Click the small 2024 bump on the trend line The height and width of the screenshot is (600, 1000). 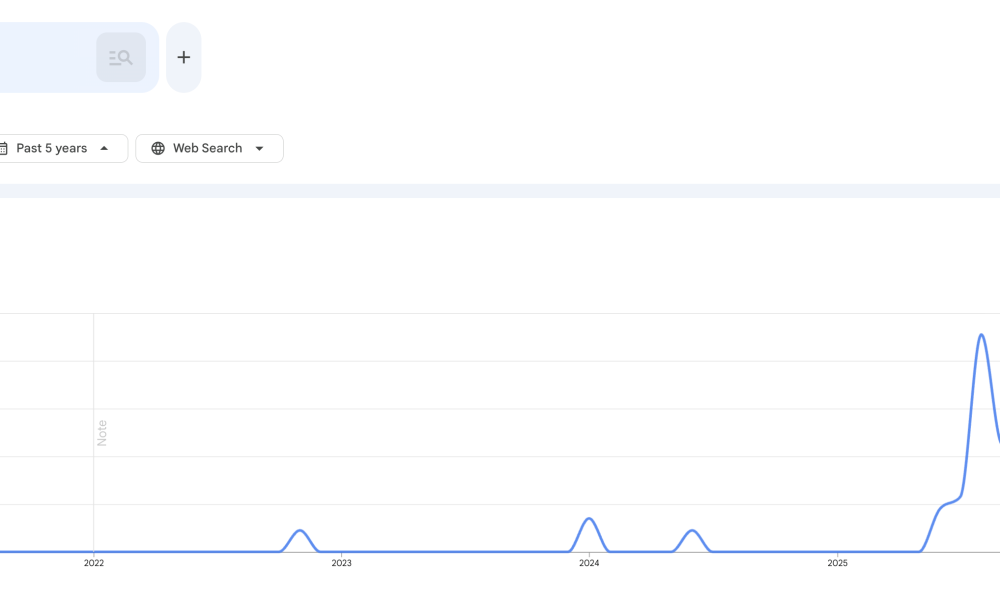tap(590, 520)
